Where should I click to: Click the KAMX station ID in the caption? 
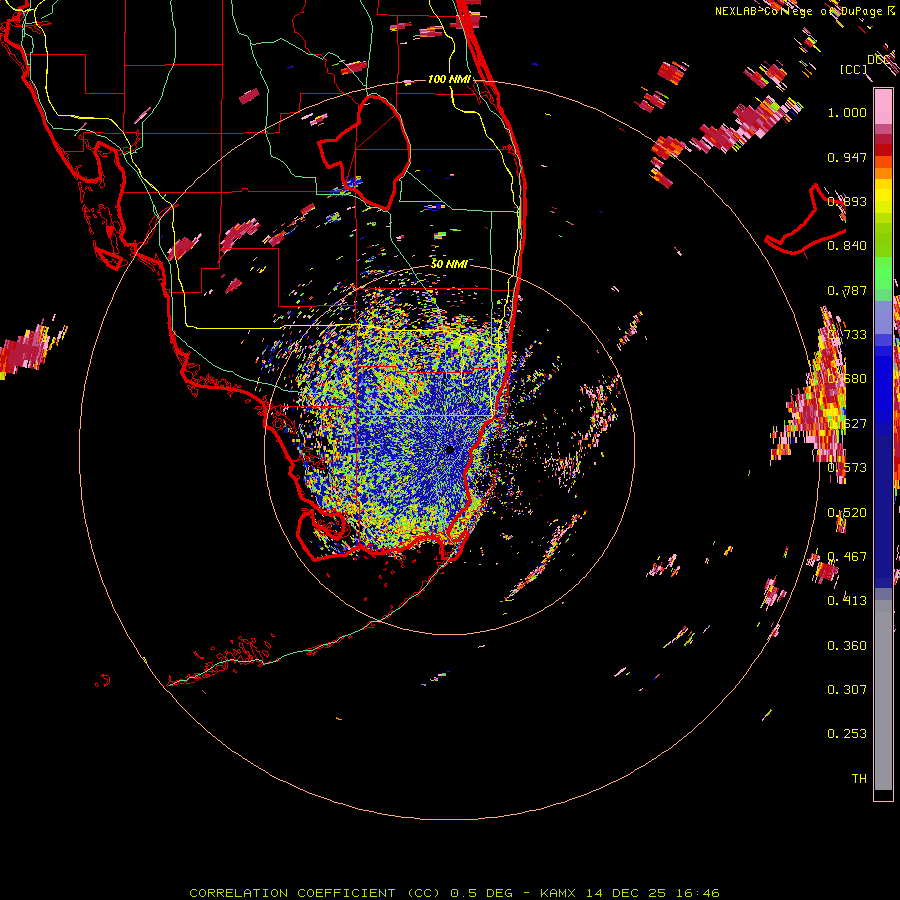[557, 893]
